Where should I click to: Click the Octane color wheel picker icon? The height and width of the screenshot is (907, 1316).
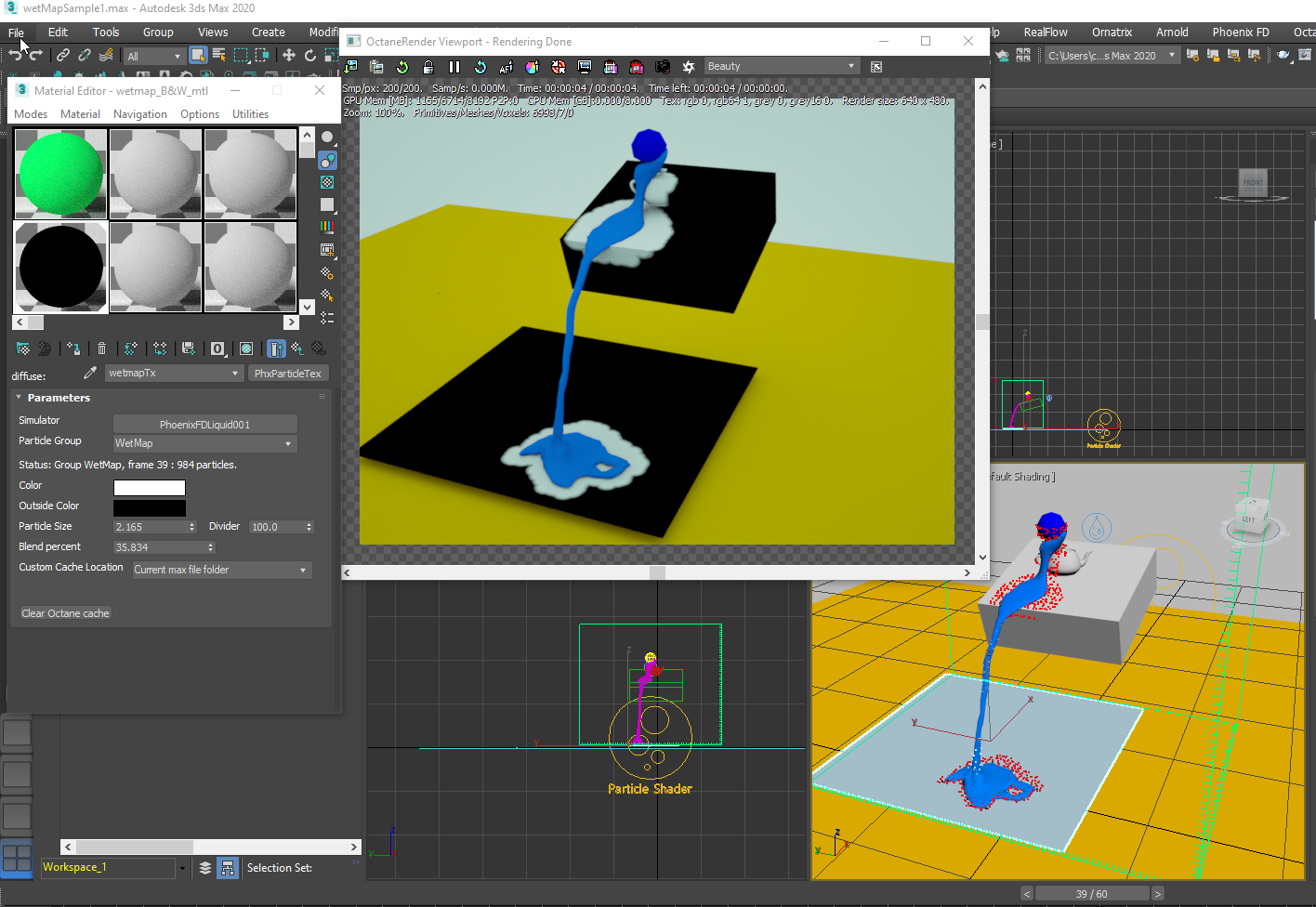coord(533,67)
